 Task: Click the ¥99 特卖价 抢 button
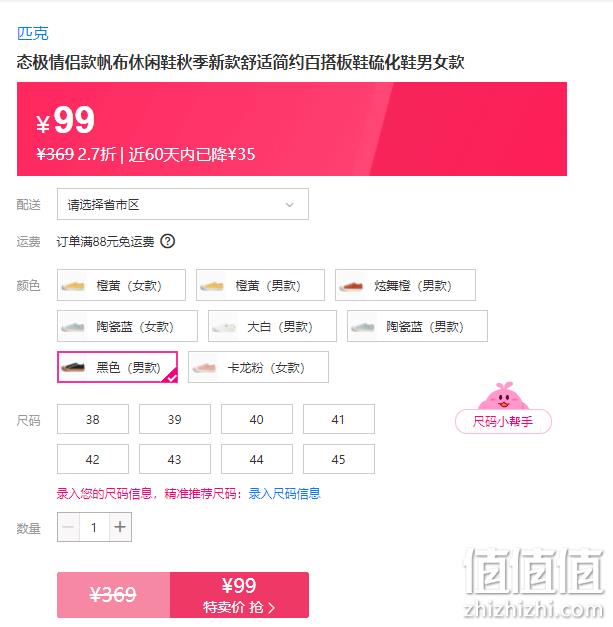[x=239, y=595]
